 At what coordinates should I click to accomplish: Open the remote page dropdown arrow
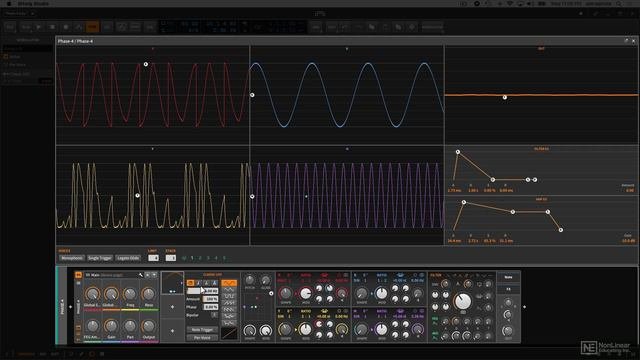[154, 275]
